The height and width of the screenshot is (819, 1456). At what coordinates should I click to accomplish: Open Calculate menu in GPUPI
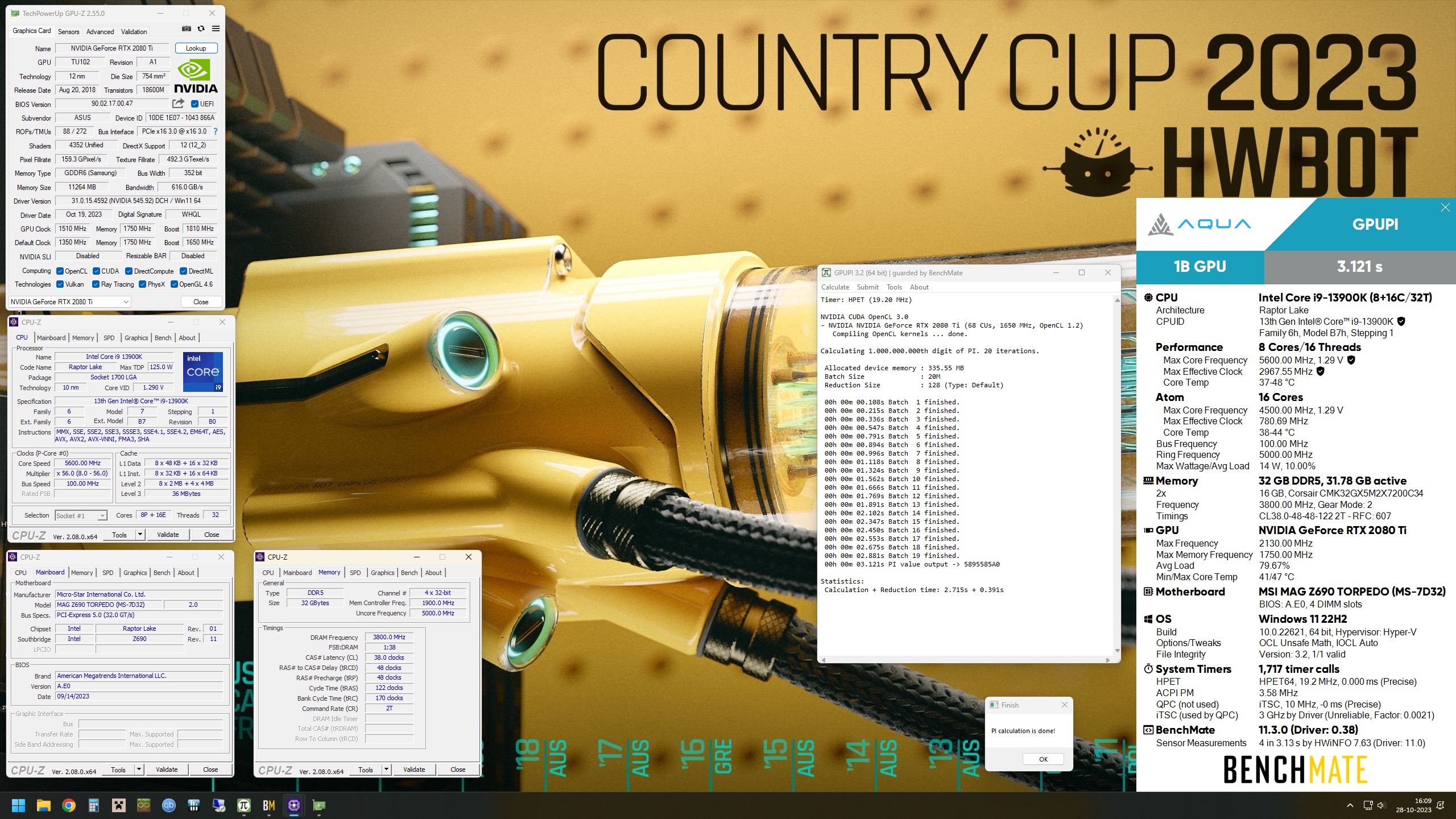835,287
